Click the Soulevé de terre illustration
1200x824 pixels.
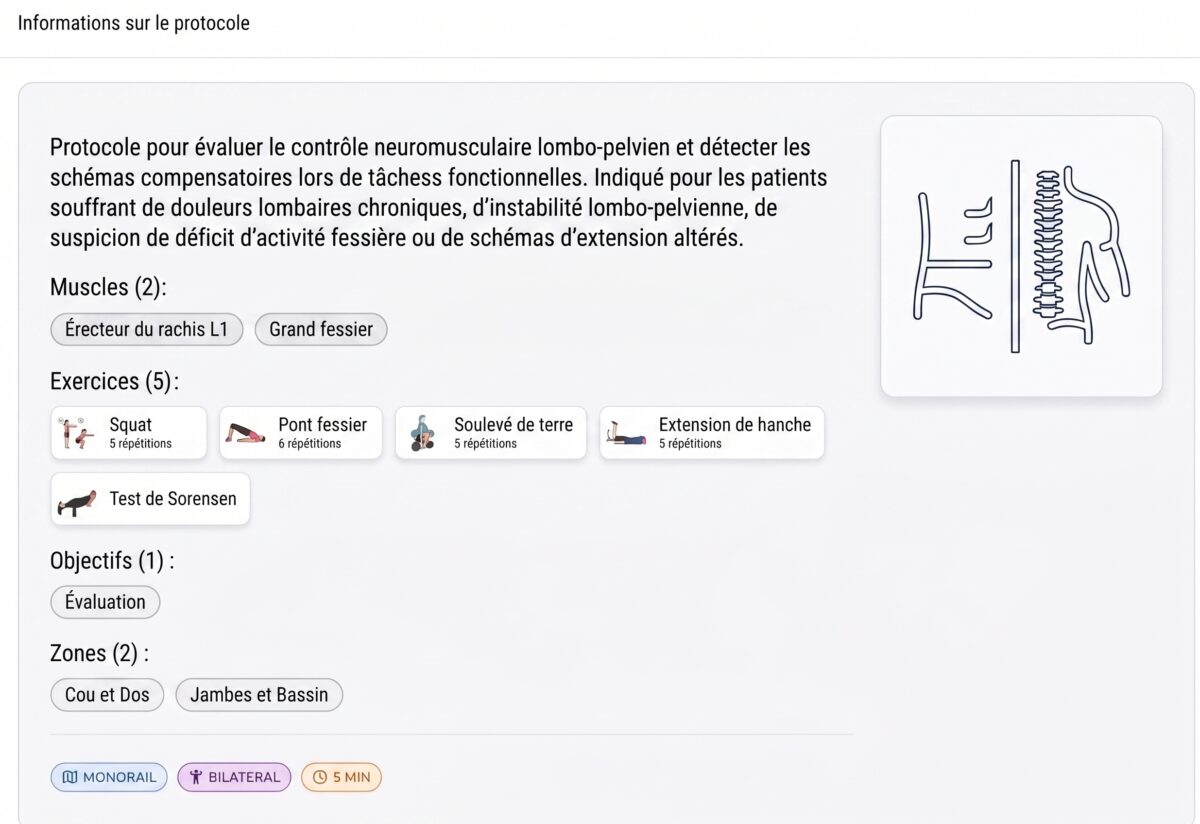pyautogui.click(x=422, y=433)
